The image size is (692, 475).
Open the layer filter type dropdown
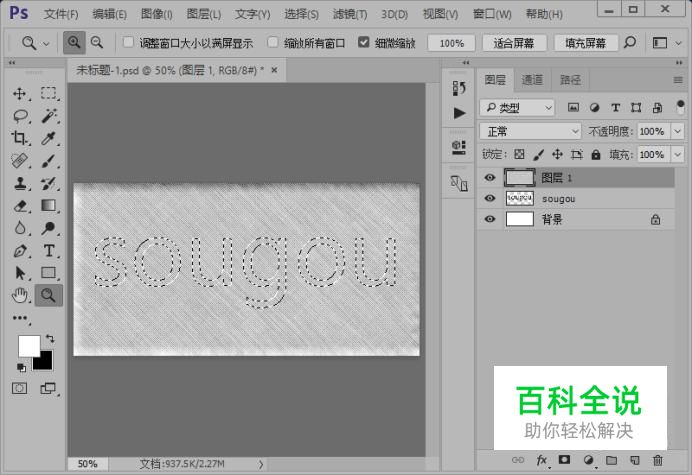pos(517,108)
